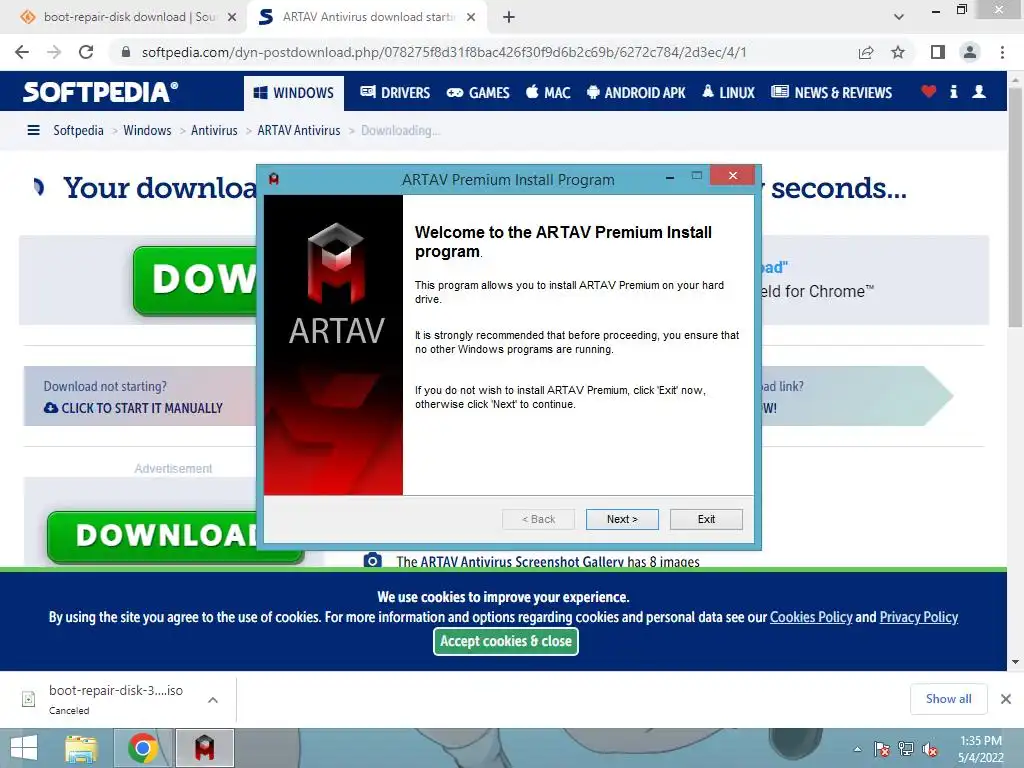Close the ARTAV Antivirus download tab
This screenshot has height=768, width=1024.
tap(471, 18)
